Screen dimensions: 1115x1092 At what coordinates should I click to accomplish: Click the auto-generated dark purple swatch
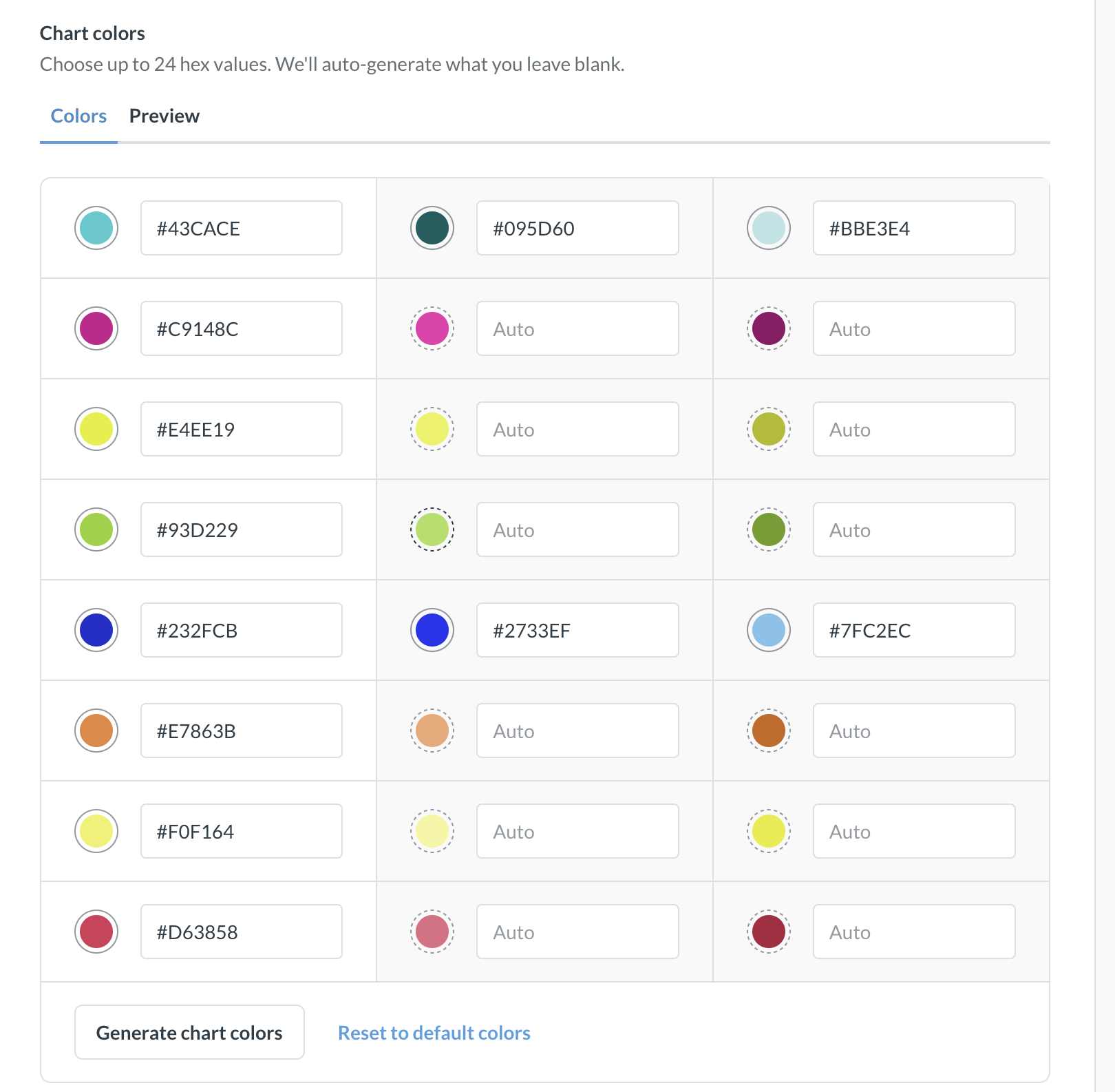[769, 328]
